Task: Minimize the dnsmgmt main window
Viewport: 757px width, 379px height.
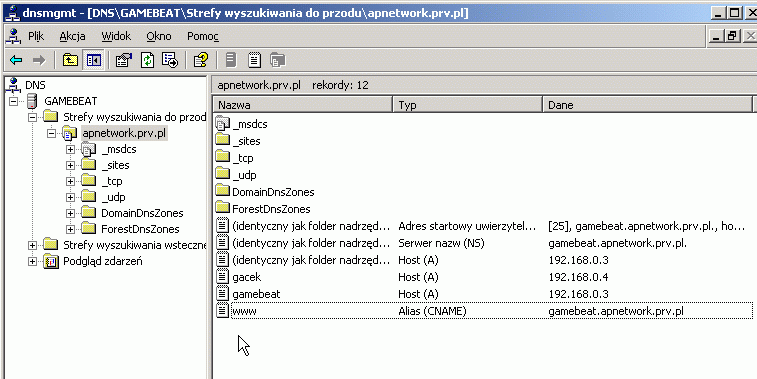Action: pos(719,13)
